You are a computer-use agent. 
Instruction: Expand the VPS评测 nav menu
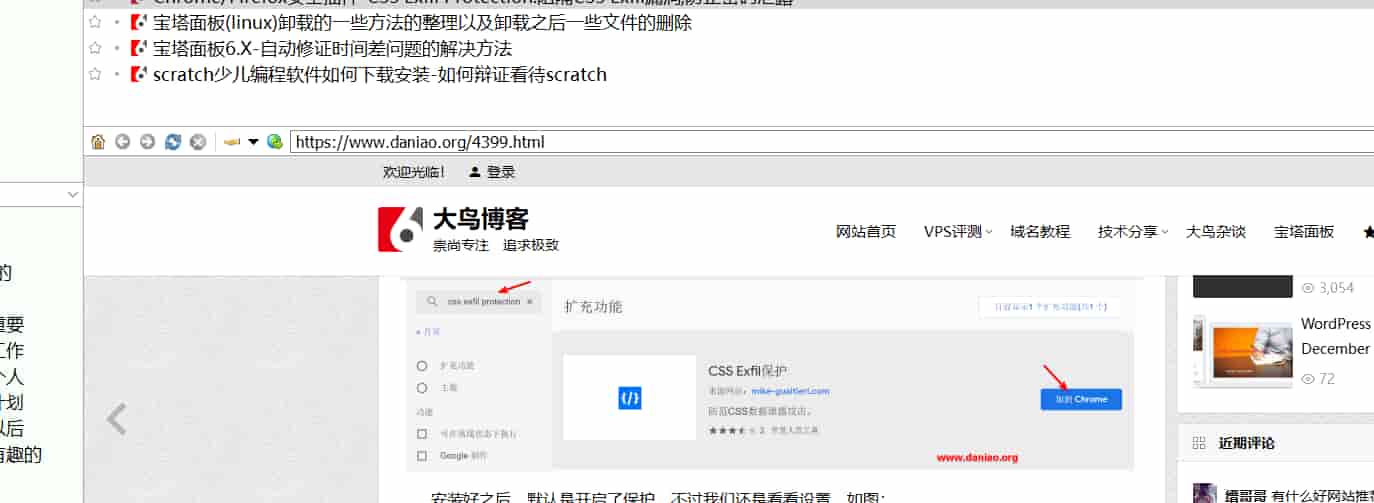(x=957, y=231)
